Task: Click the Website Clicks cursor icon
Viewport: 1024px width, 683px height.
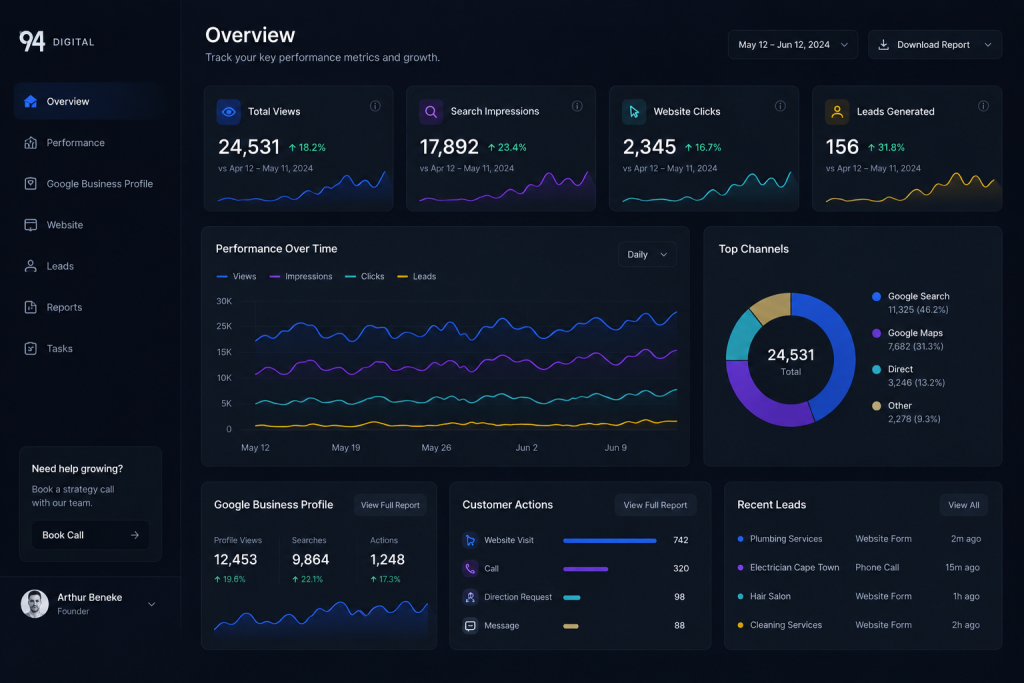Action: point(634,112)
